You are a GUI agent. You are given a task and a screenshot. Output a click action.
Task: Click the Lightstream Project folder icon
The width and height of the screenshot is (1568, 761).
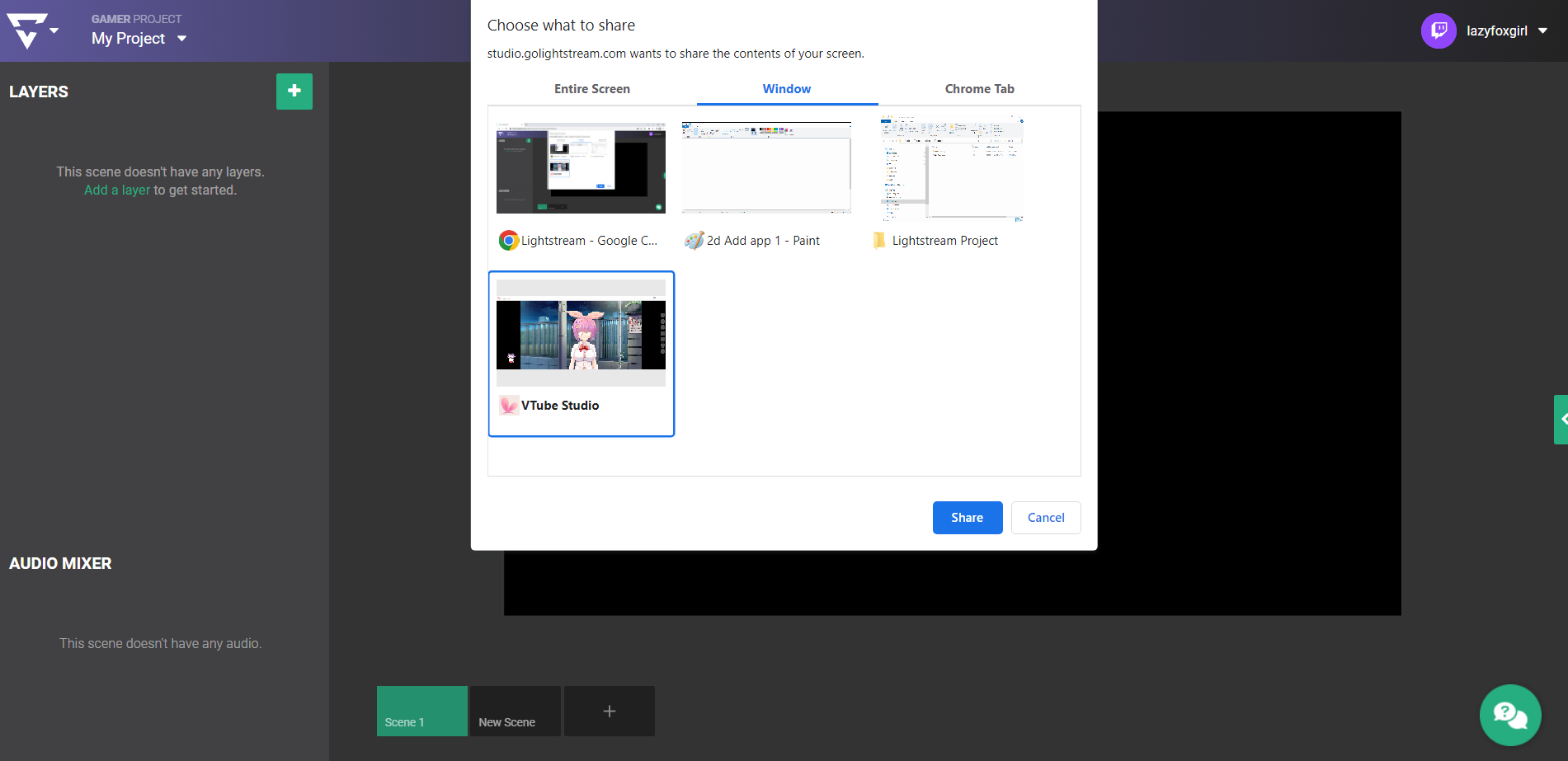[x=879, y=241]
